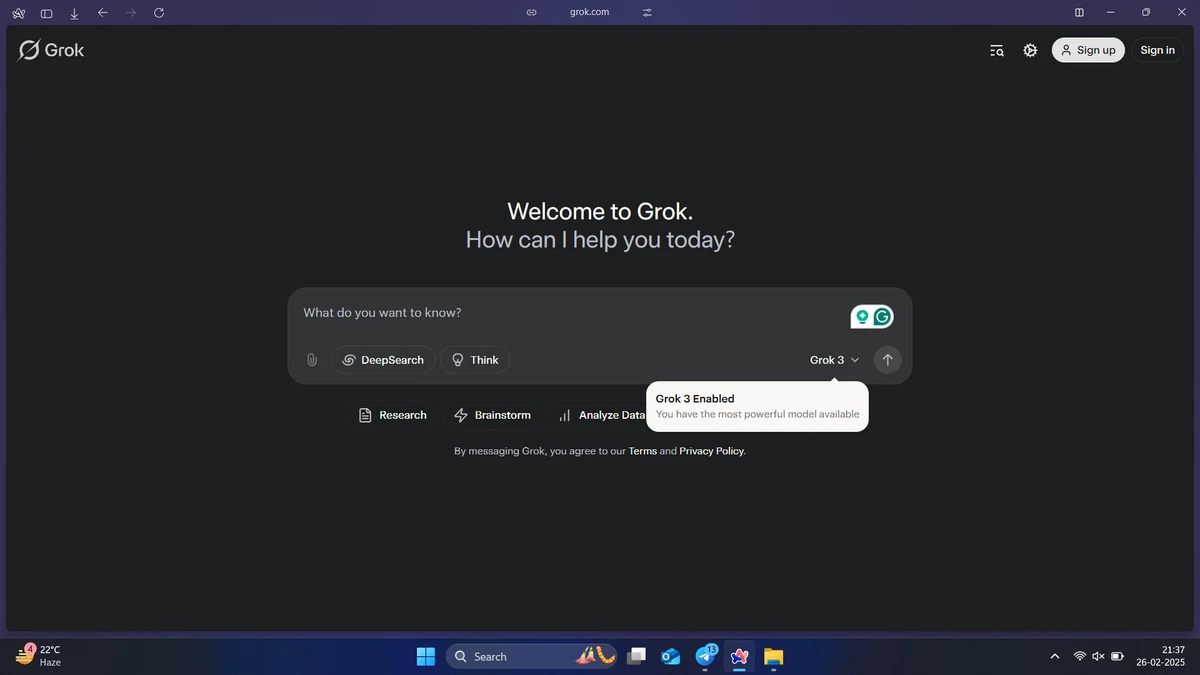Screen dimensions: 1200x675
Task: Open Telegram from the taskbar
Action: pyautogui.click(x=705, y=656)
